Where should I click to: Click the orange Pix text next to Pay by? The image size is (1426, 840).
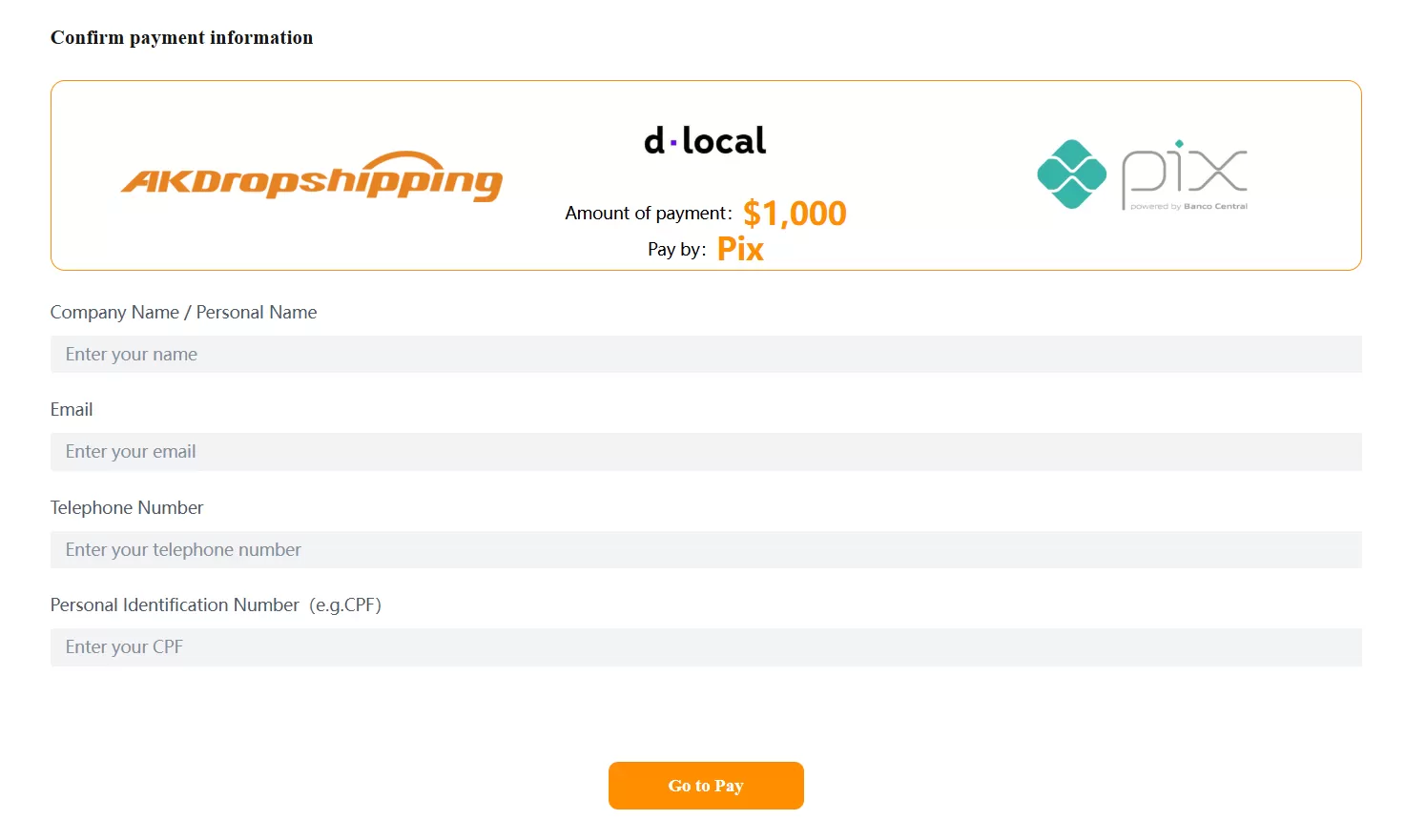pos(740,249)
